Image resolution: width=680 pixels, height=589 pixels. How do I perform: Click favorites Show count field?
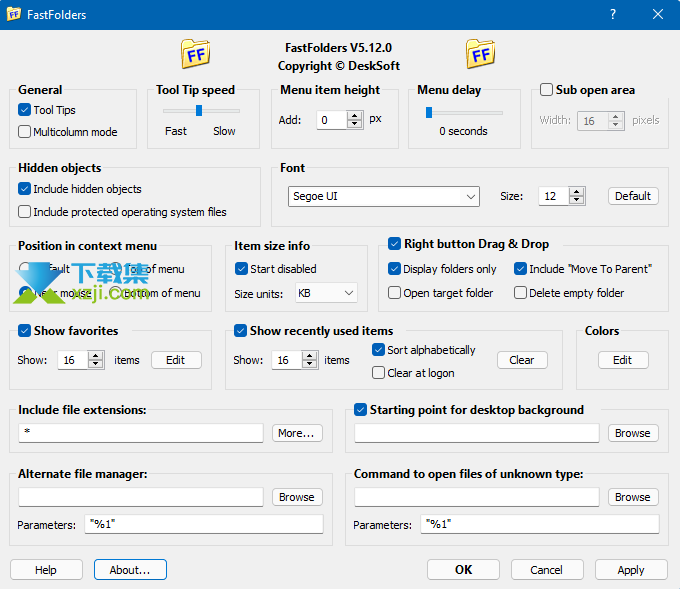pos(73,360)
